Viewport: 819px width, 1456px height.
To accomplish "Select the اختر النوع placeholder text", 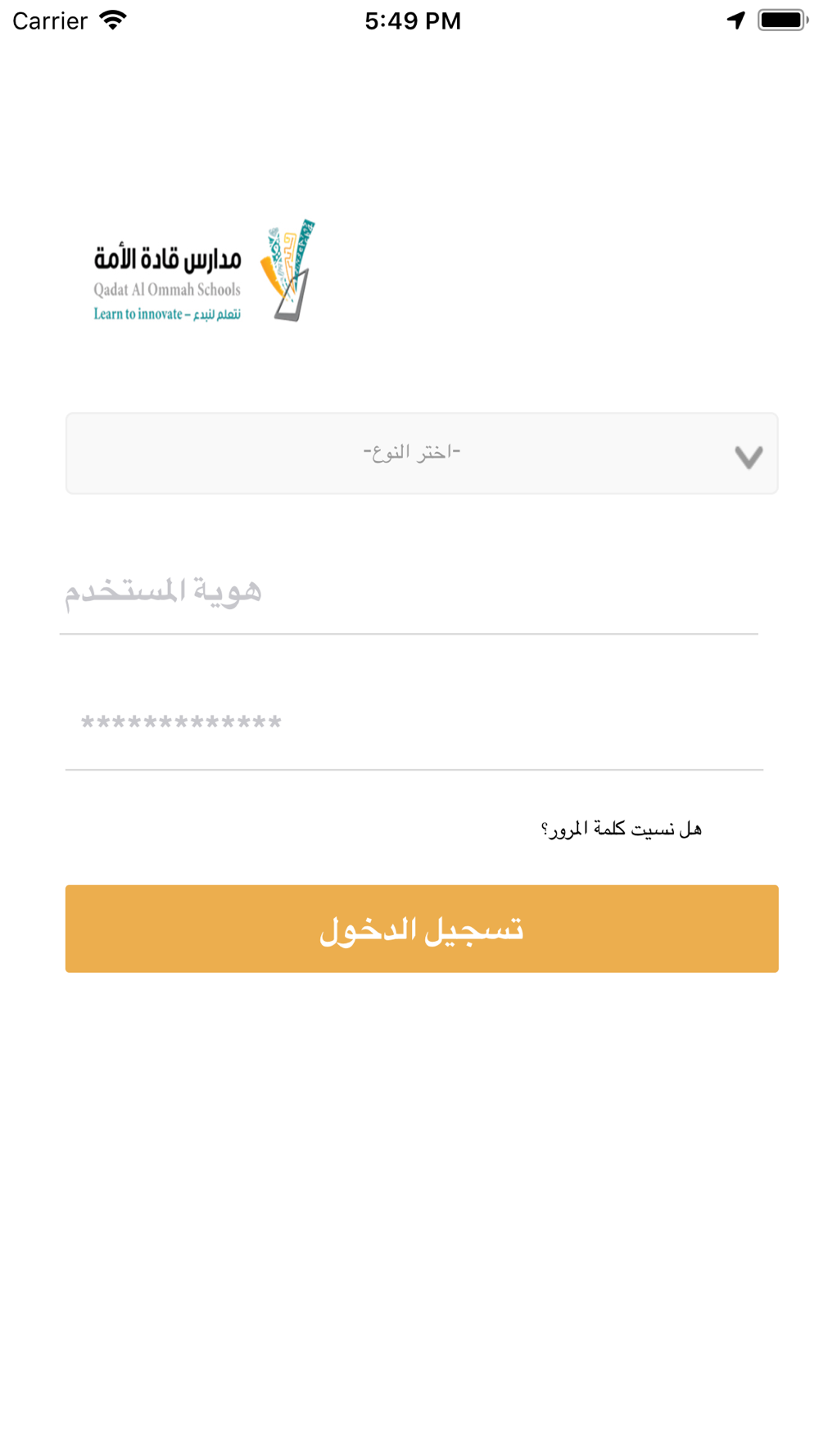I will 412,451.
